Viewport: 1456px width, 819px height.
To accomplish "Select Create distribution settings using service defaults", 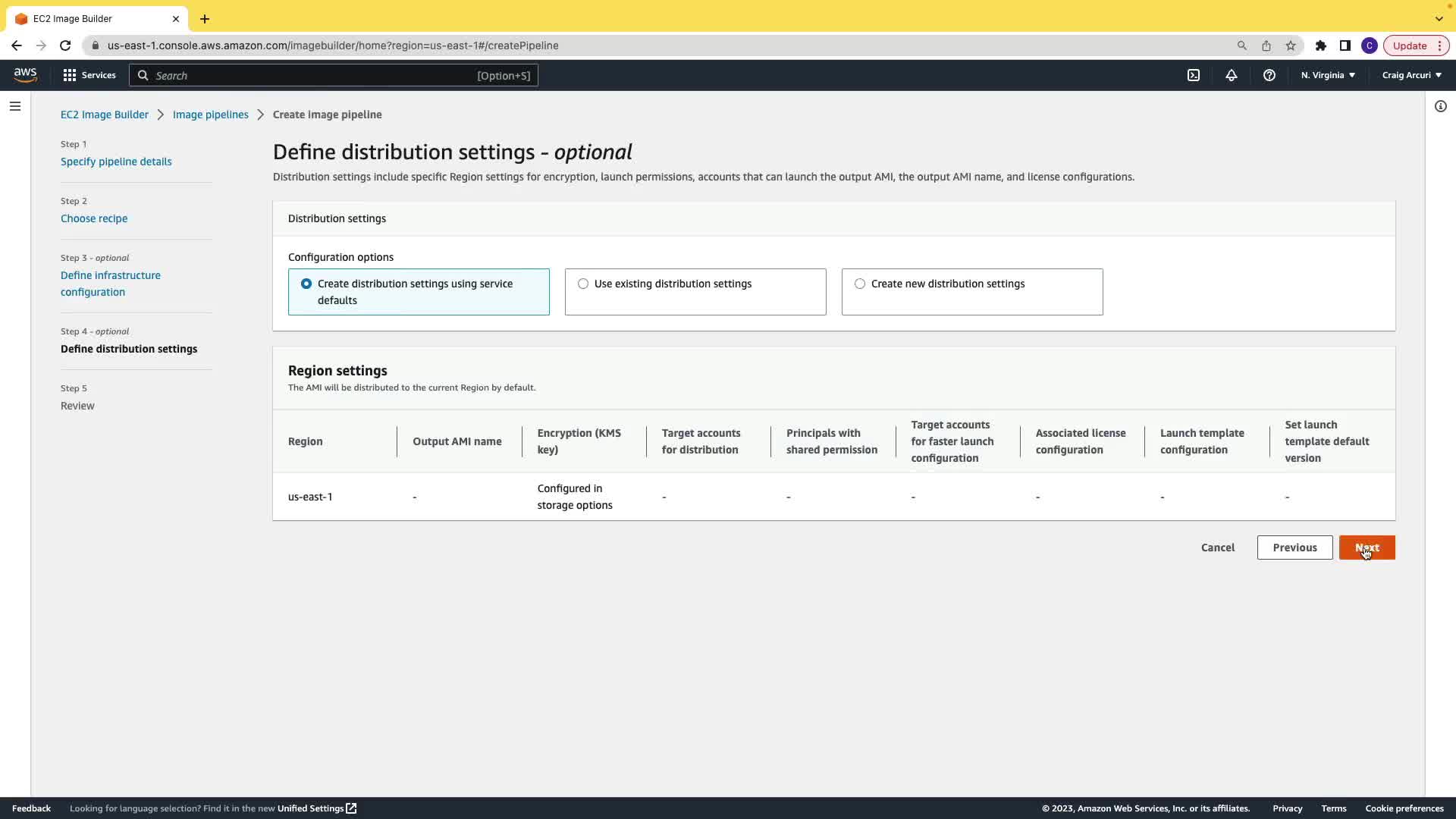I will (x=306, y=284).
